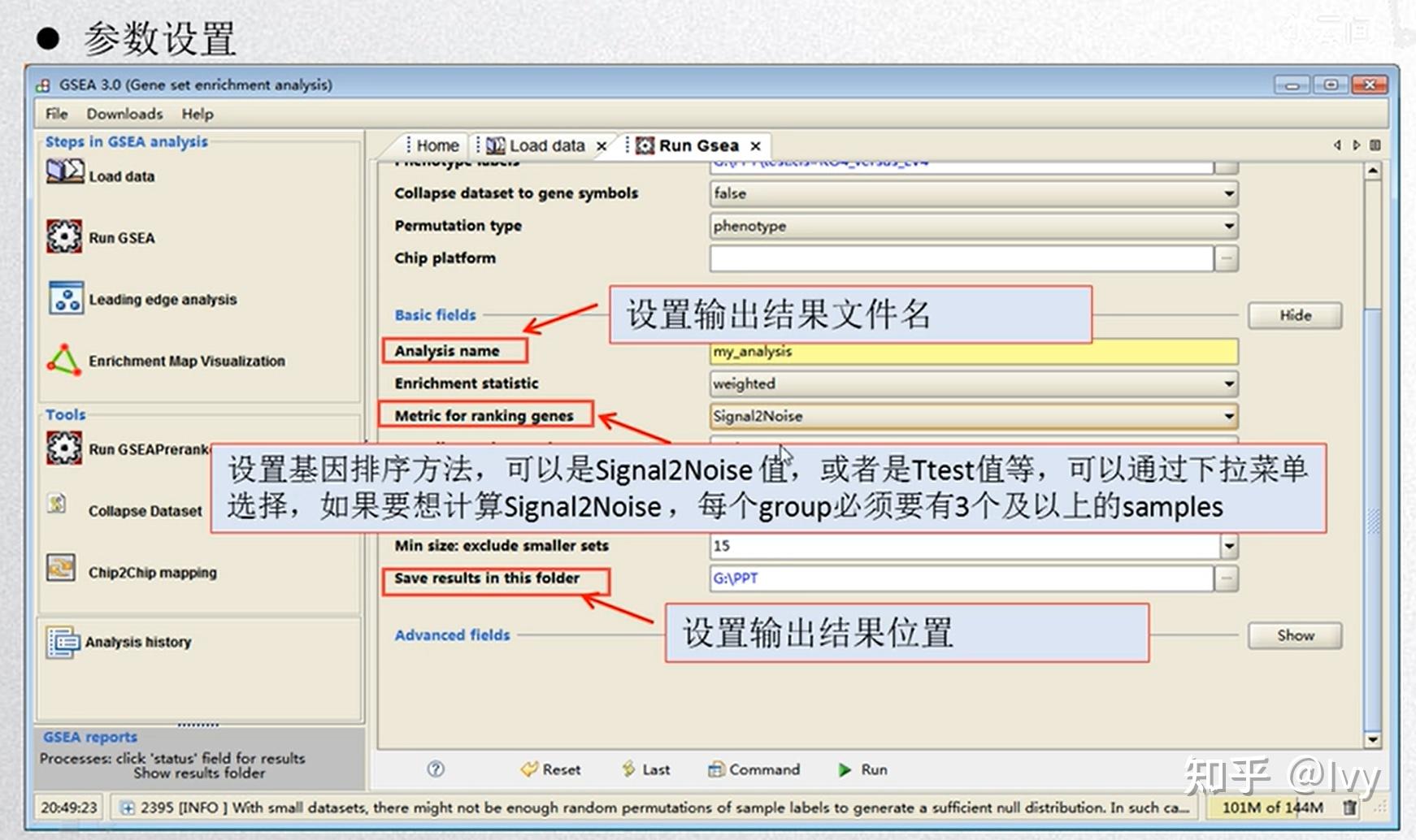Expand the Enrichment statistic dropdown

coord(1230,383)
